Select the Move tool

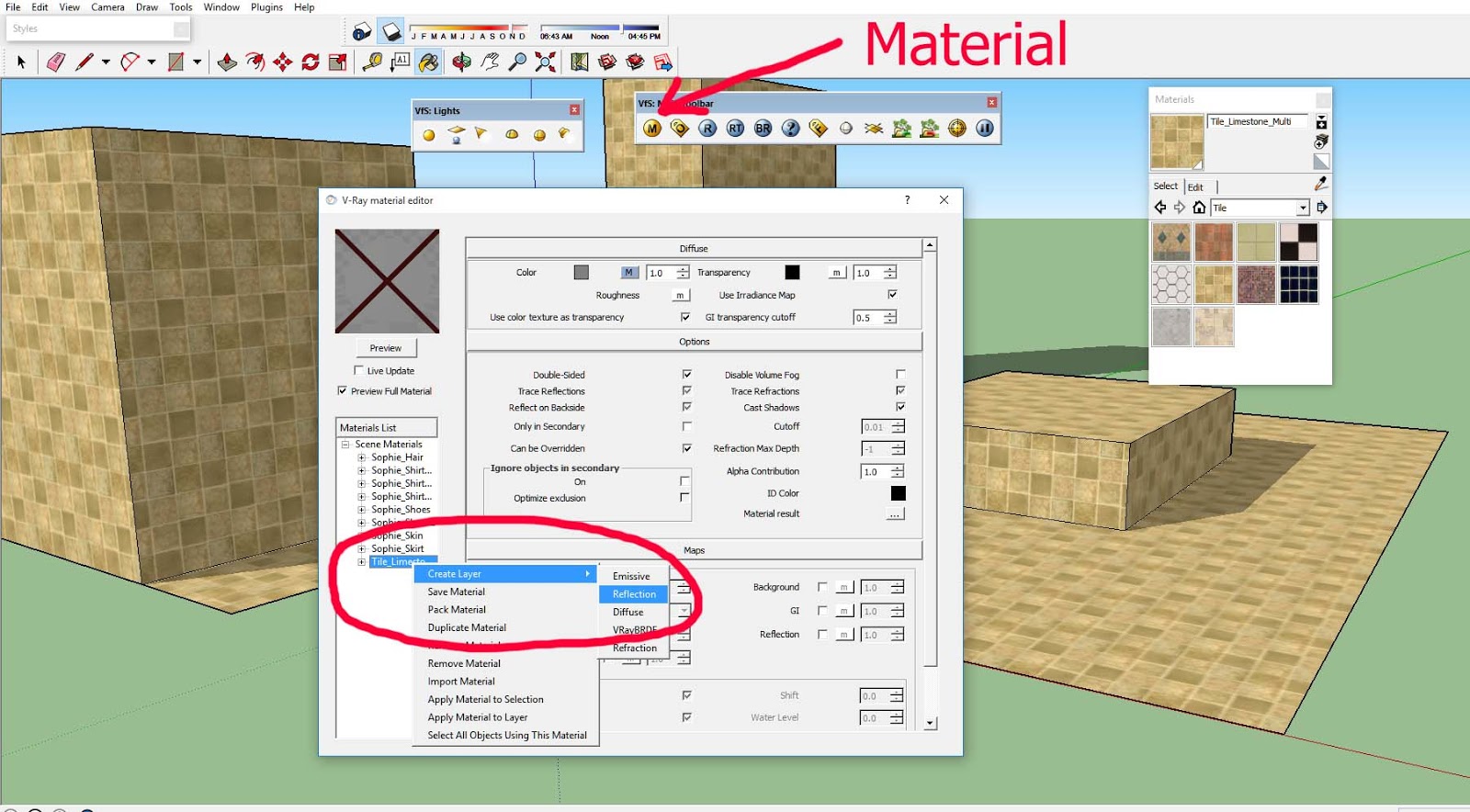pos(283,62)
